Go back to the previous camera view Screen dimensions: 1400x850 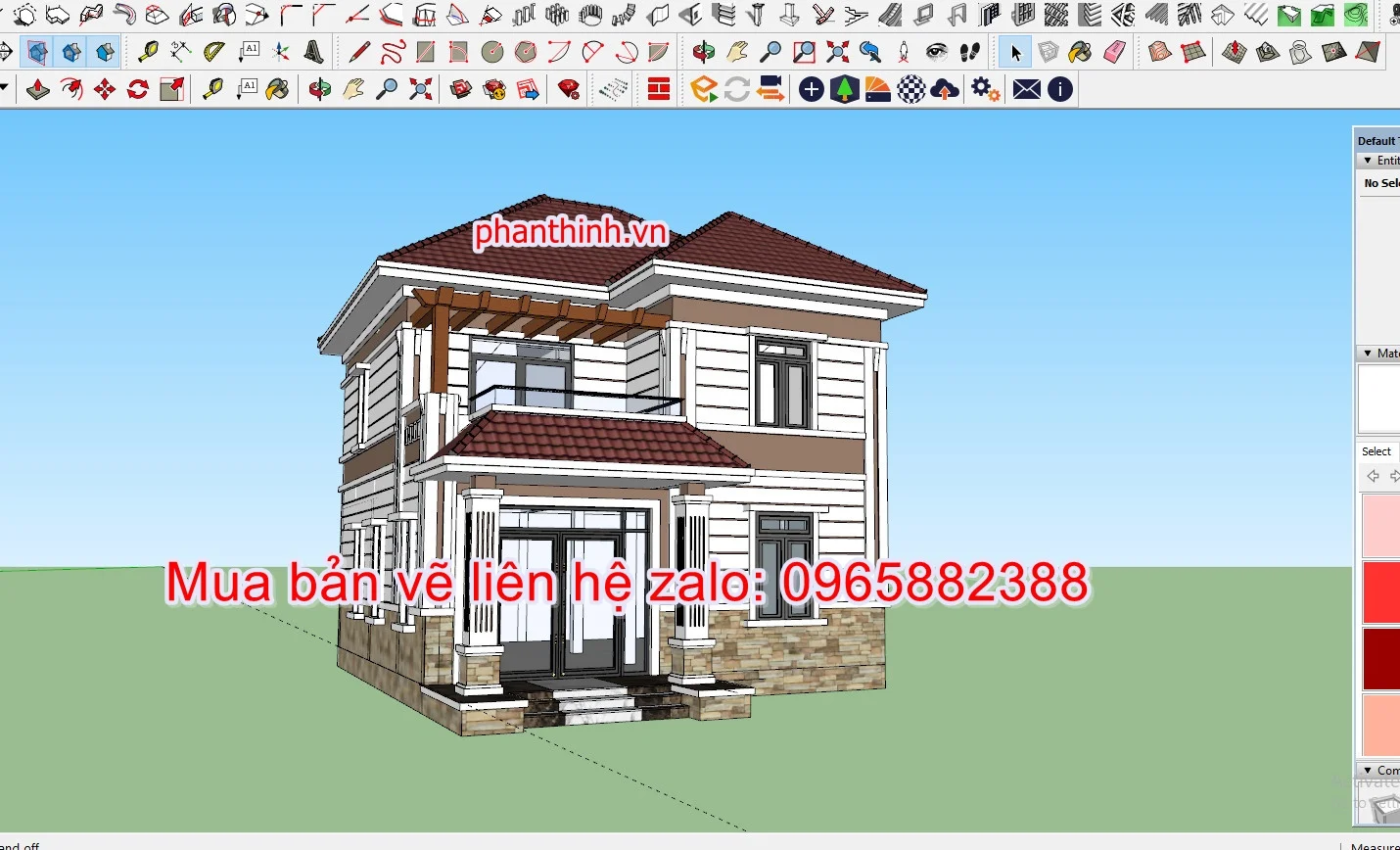coord(870,52)
